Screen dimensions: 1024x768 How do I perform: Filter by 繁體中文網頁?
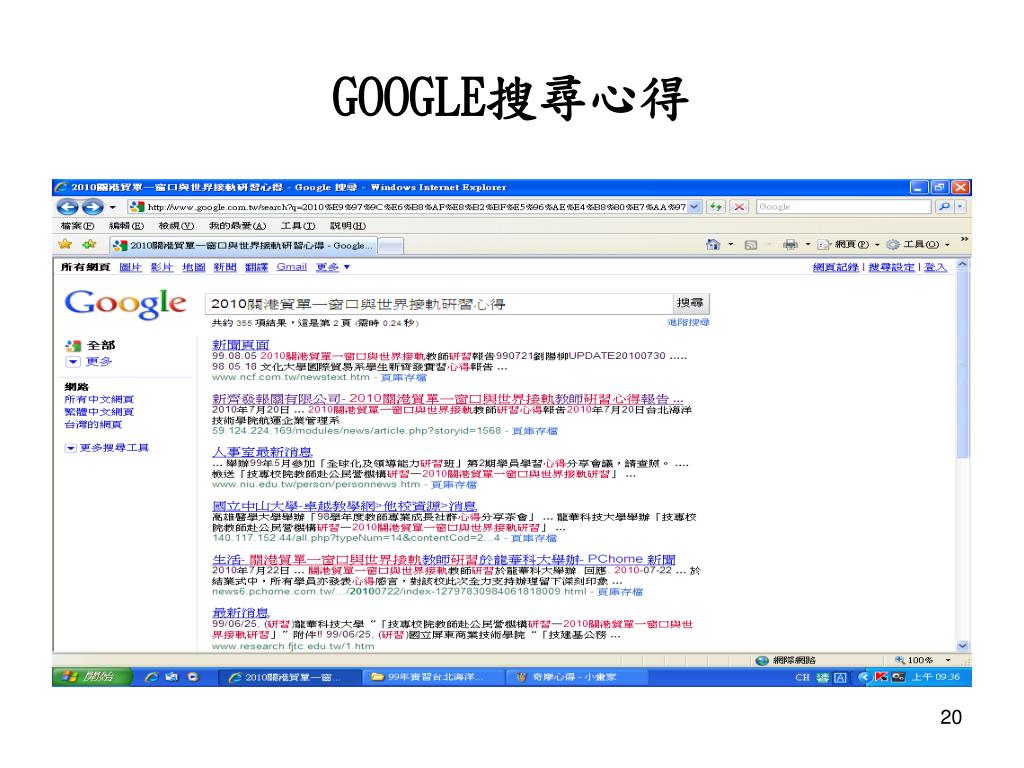99,412
